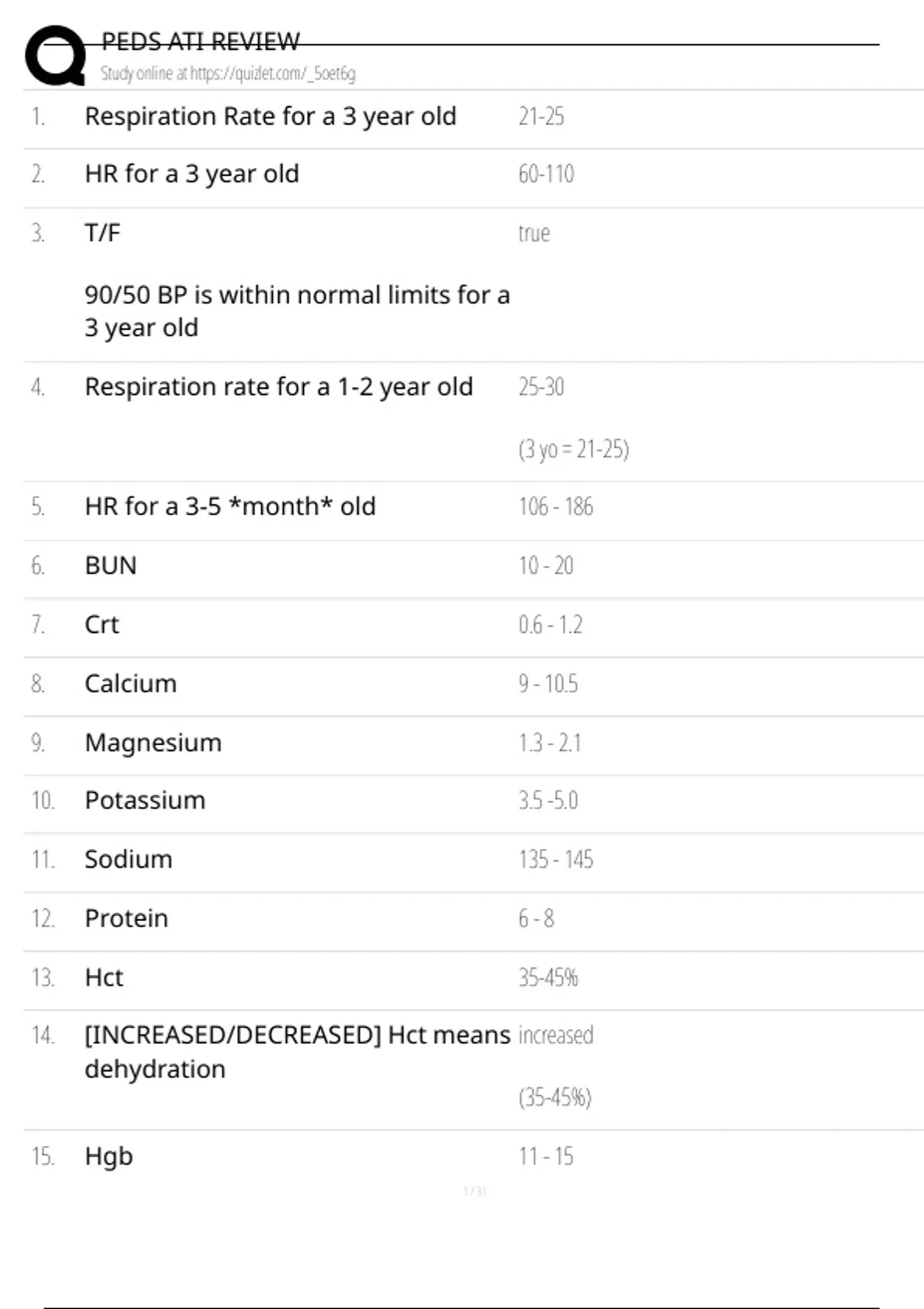The image size is (924, 1309).
Task: Click Respiration rate for a 1-2 year old
Action: point(279,387)
